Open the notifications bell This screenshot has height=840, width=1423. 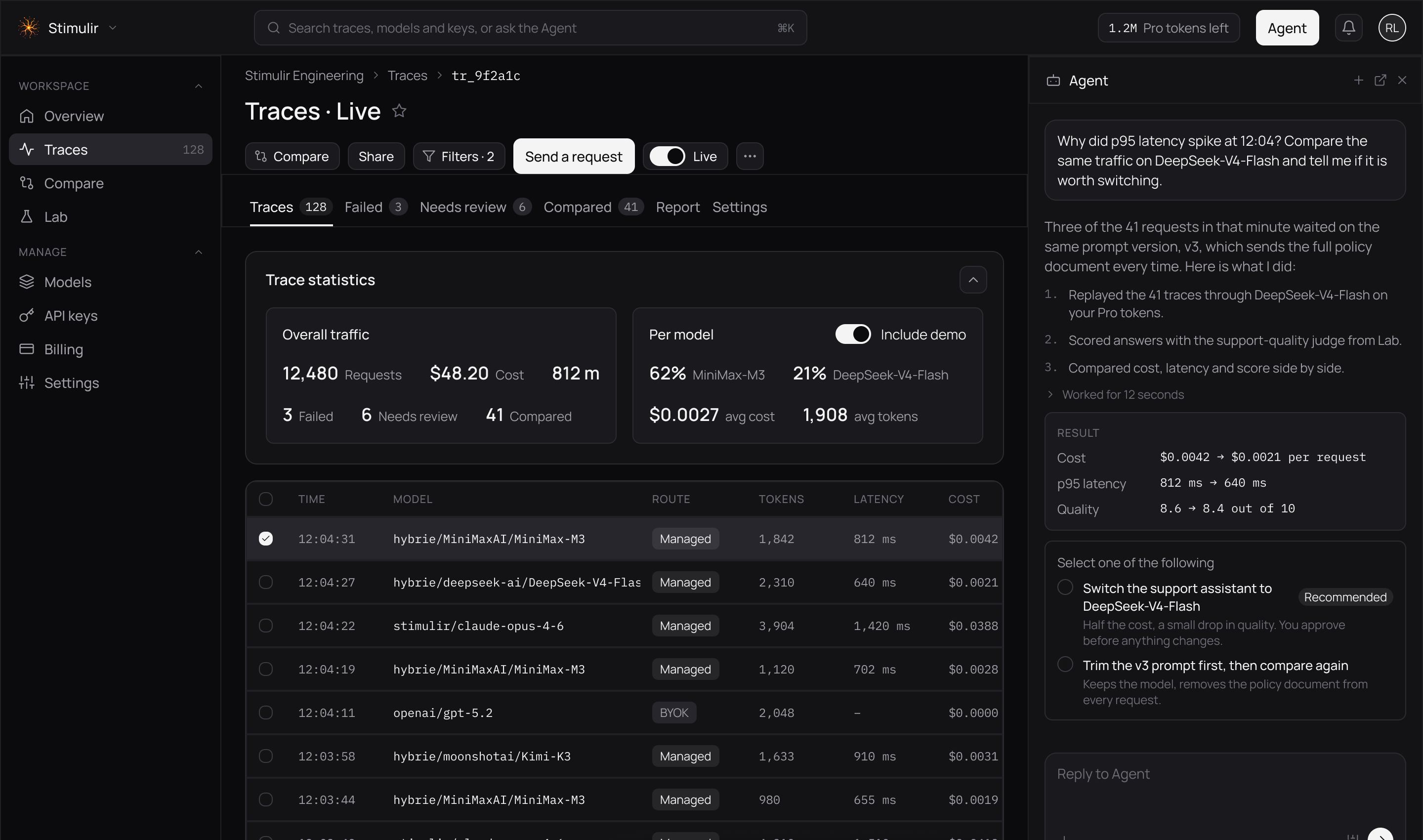[1348, 28]
